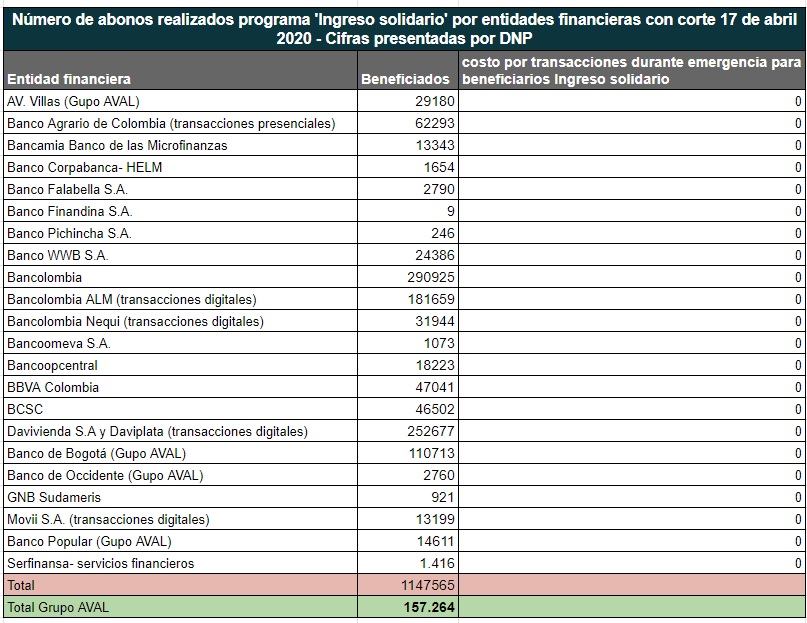Image resolution: width=807 pixels, height=623 pixels.
Task: Select the pink 'Total' label cell
Action: coord(180,585)
